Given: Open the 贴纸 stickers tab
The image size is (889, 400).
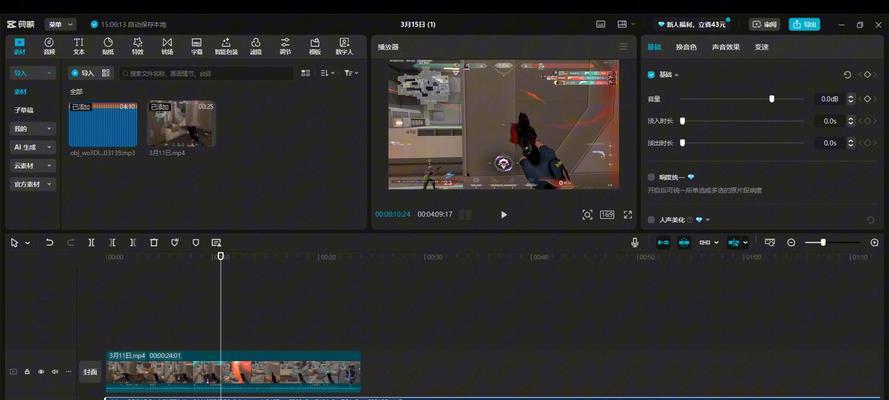Looking at the screenshot, I should [108, 46].
